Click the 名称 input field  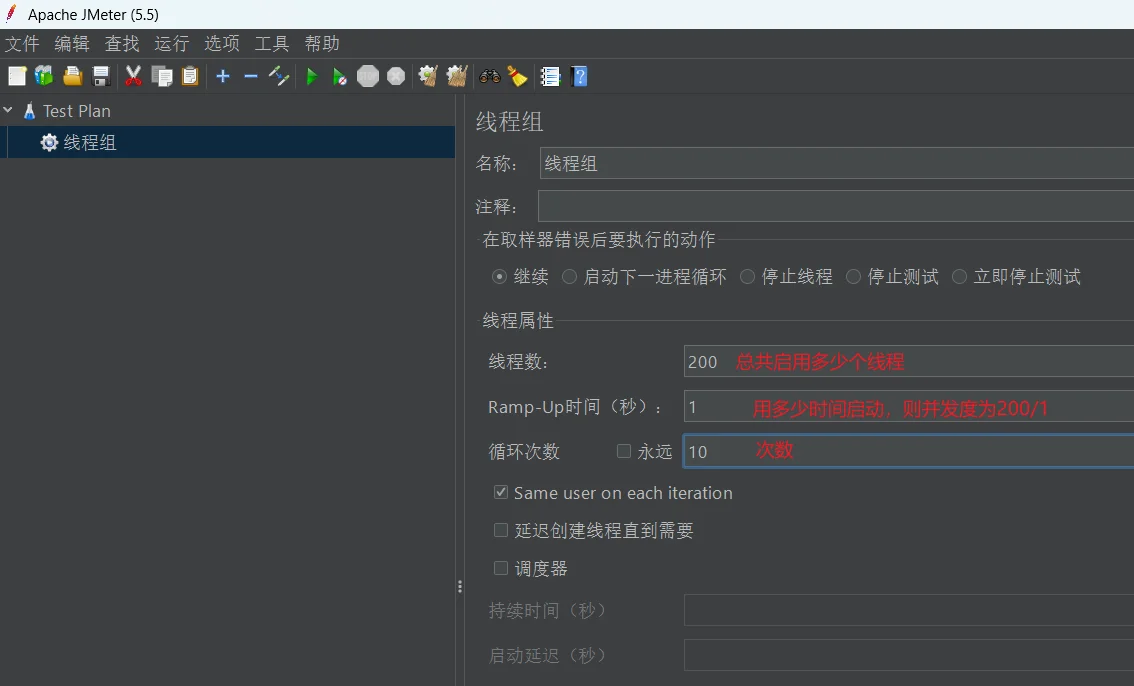(837, 163)
